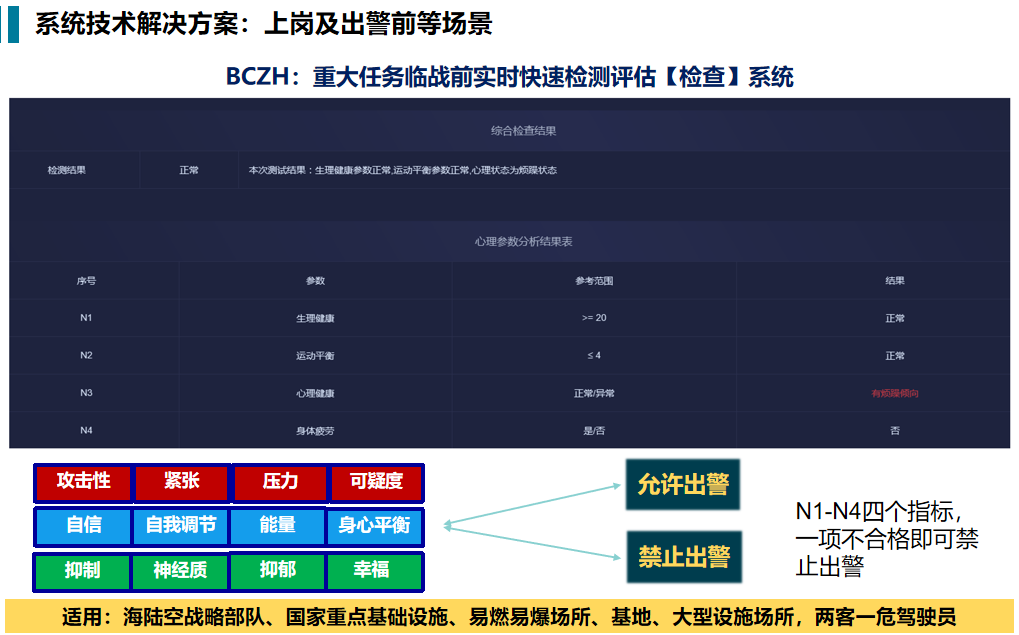Select the red 可疑度 box
Viewport: 1019px width, 635px height.
click(x=376, y=482)
